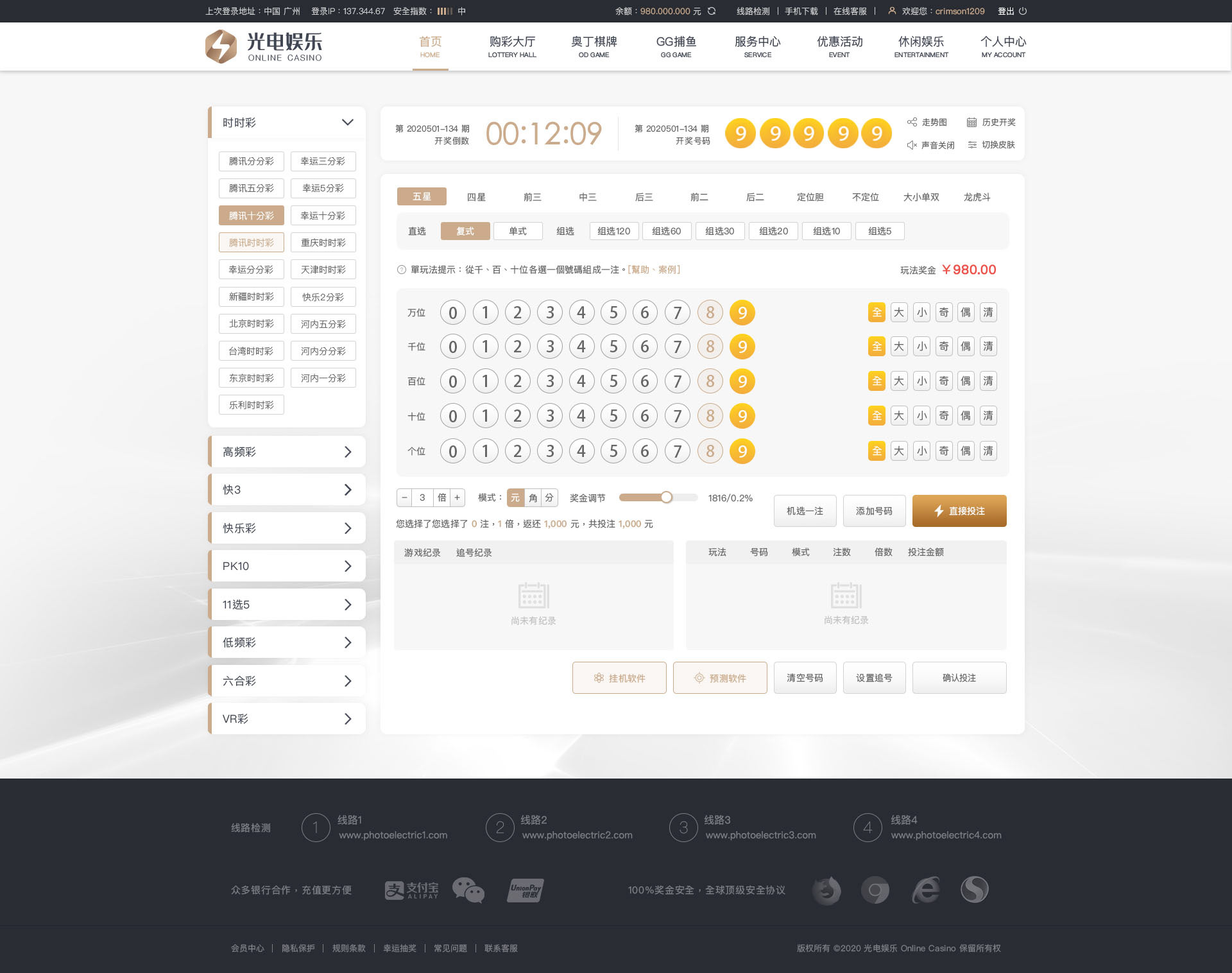Expand the VR彩 category
1232x973 pixels.
(287, 719)
